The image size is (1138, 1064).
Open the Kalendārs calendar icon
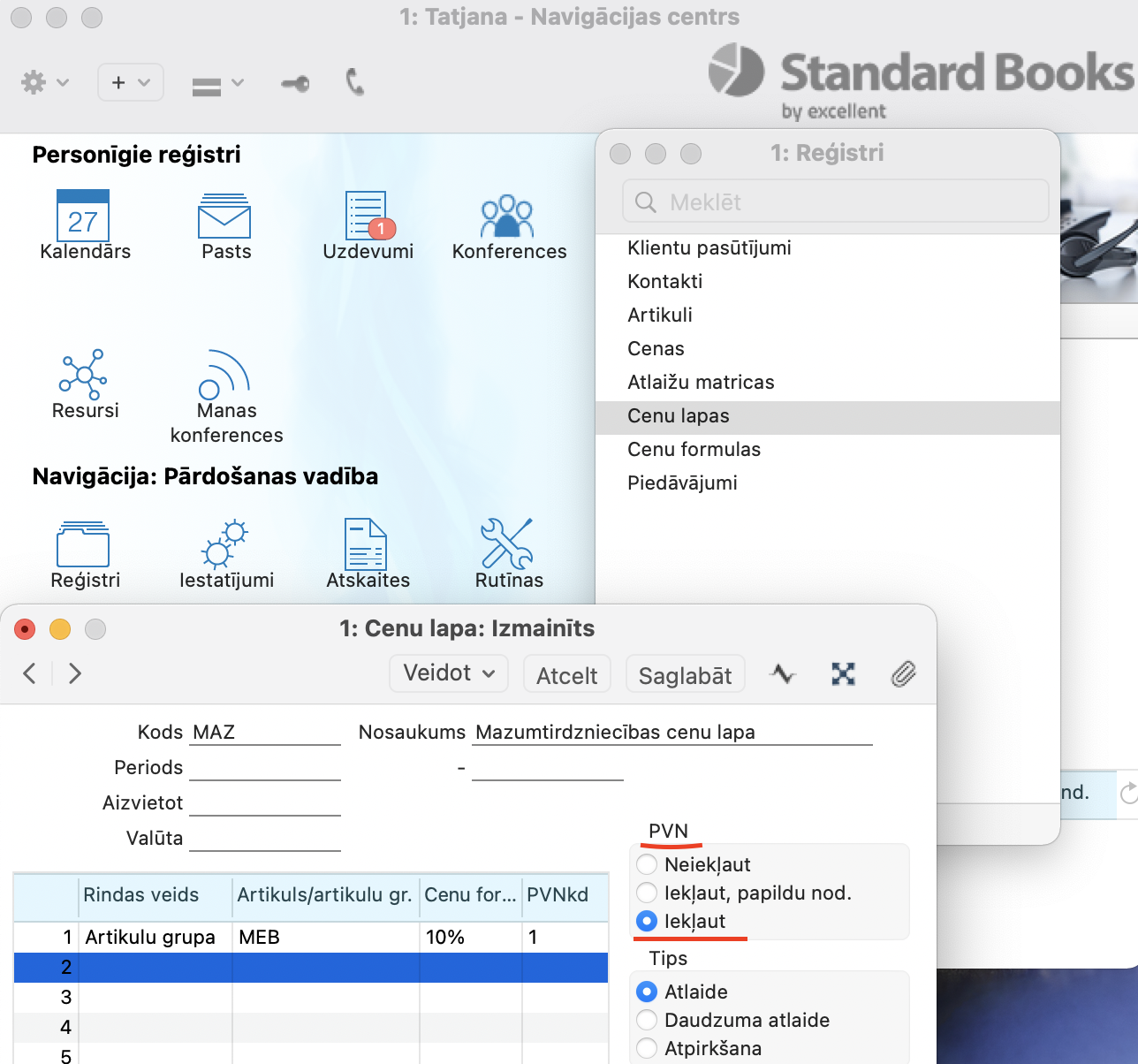(83, 217)
